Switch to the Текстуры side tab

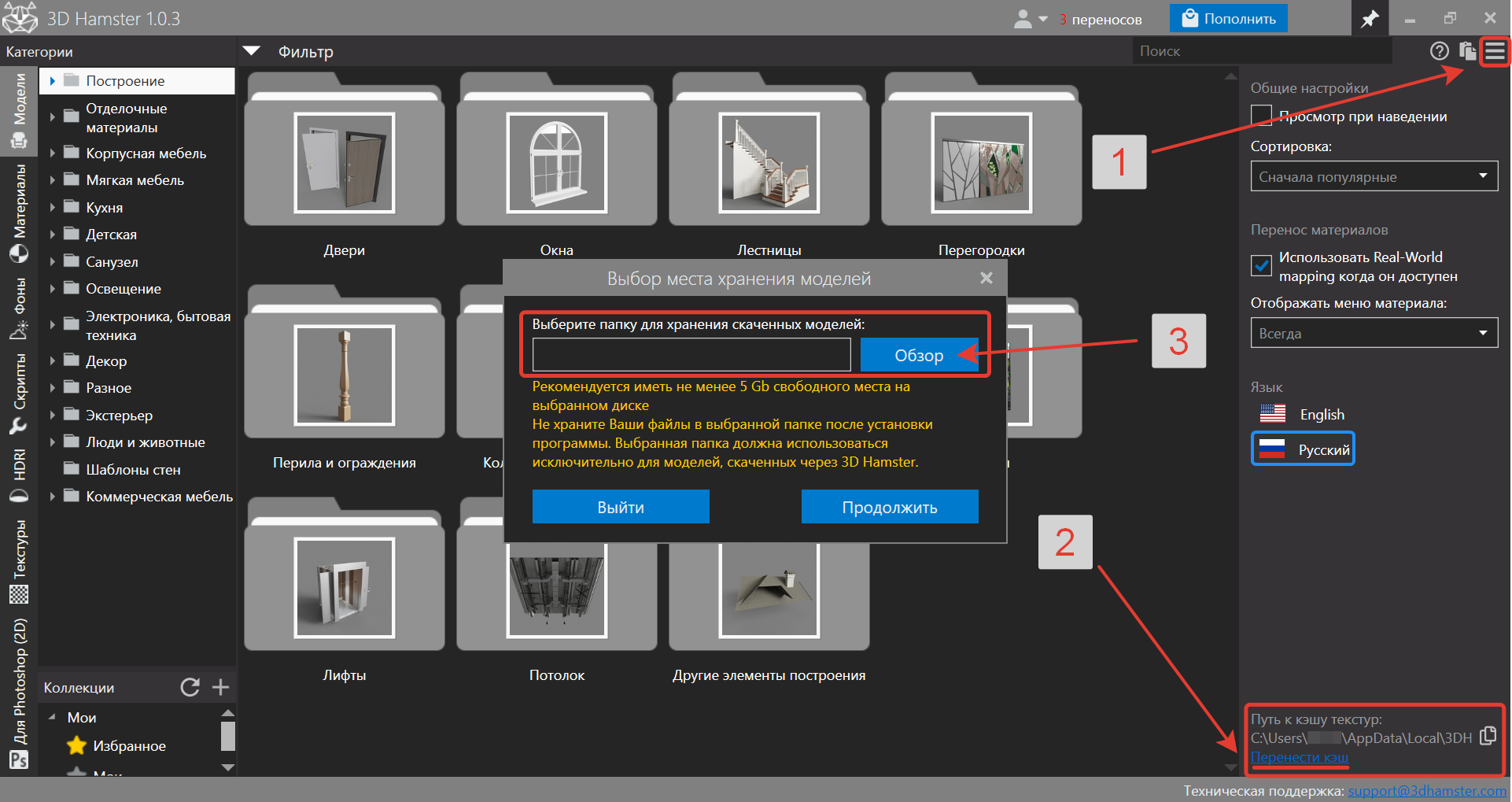coord(19,560)
